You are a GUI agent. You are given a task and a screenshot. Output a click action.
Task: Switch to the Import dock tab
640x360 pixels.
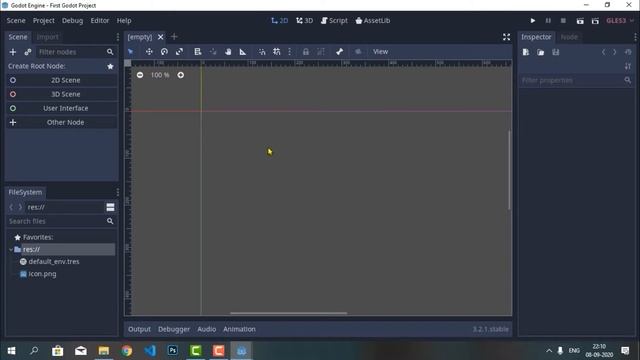[47, 37]
